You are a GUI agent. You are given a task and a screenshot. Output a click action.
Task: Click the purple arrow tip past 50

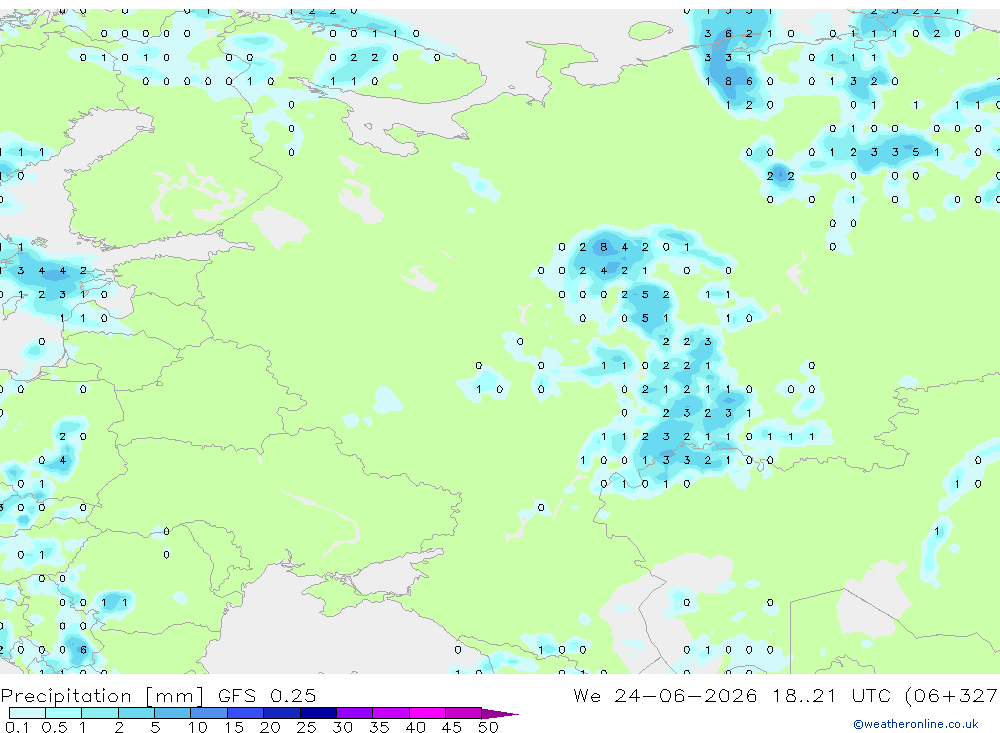pyautogui.click(x=499, y=714)
